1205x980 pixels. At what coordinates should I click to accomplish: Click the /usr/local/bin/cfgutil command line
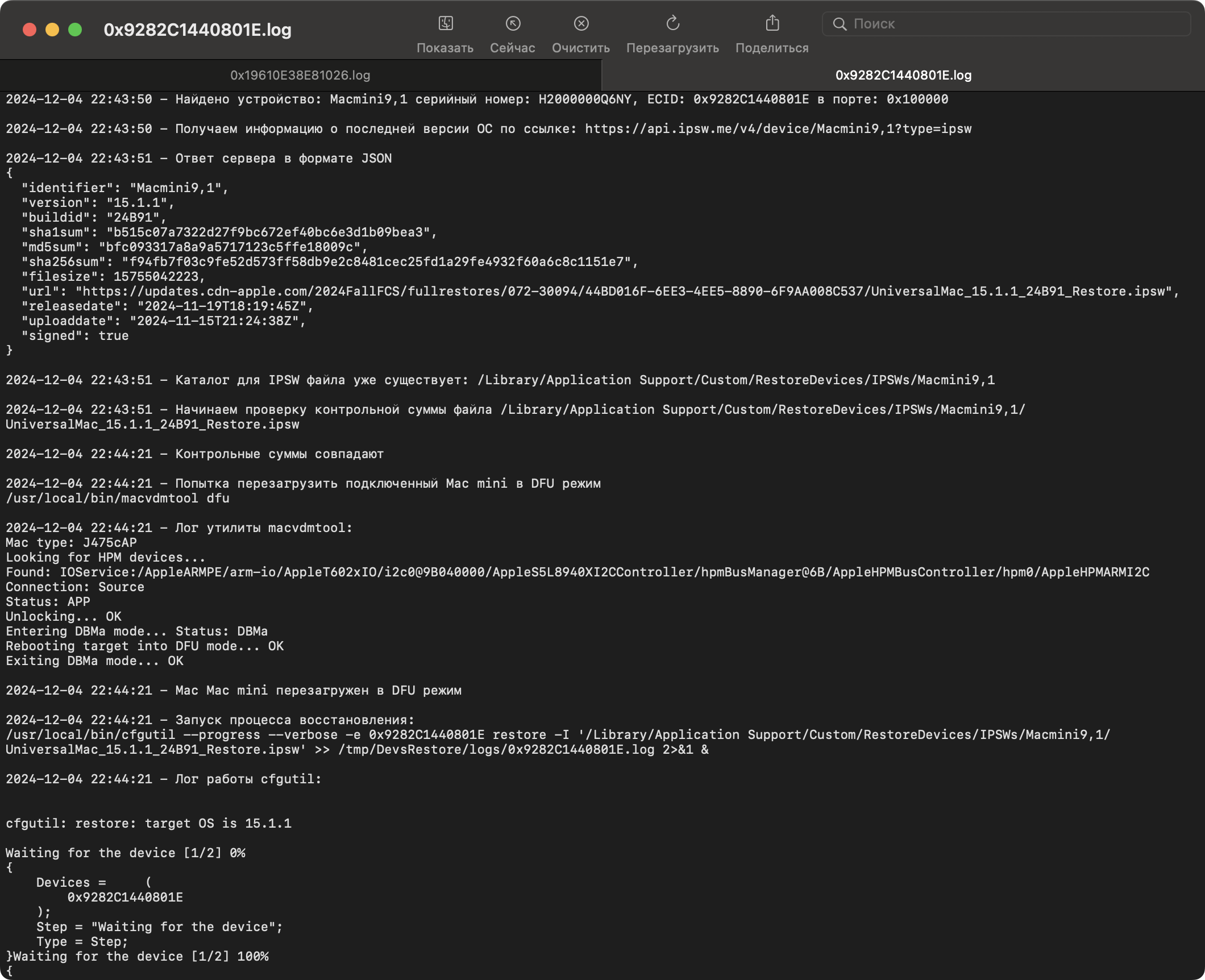click(558, 742)
